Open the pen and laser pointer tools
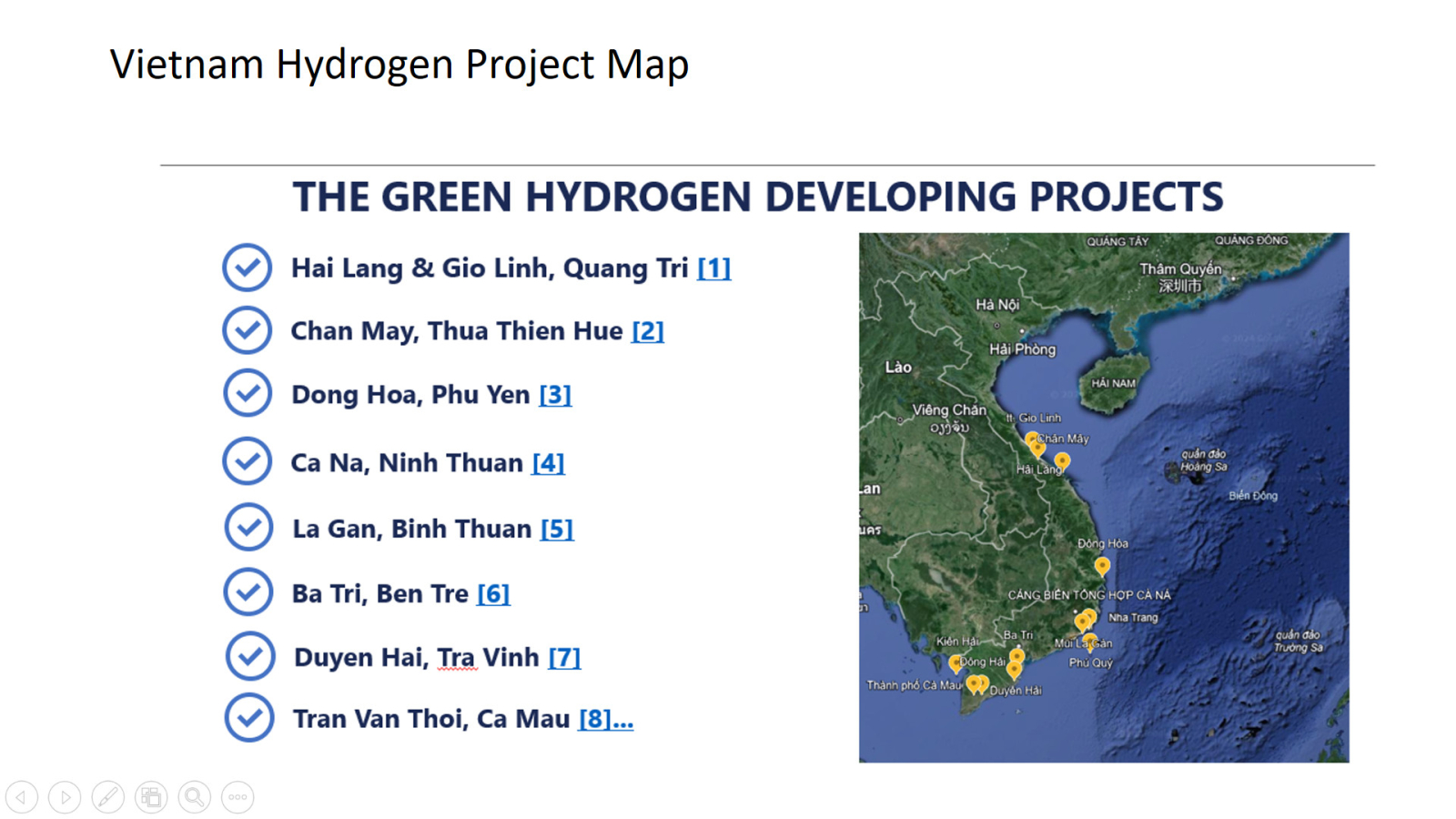1456x819 pixels. coord(107,797)
